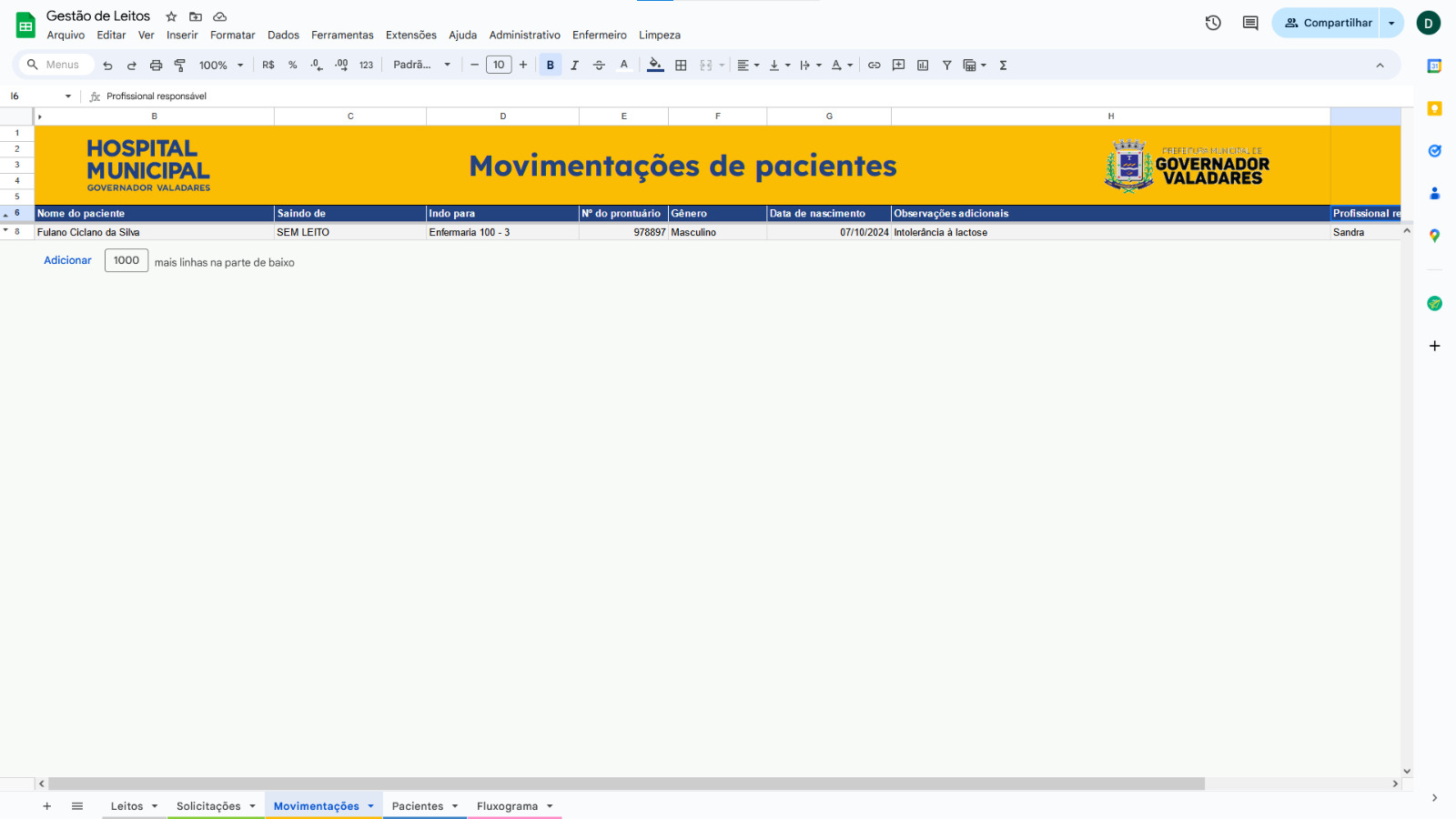1456x819 pixels.
Task: Click the insert chart icon
Action: [x=923, y=66]
